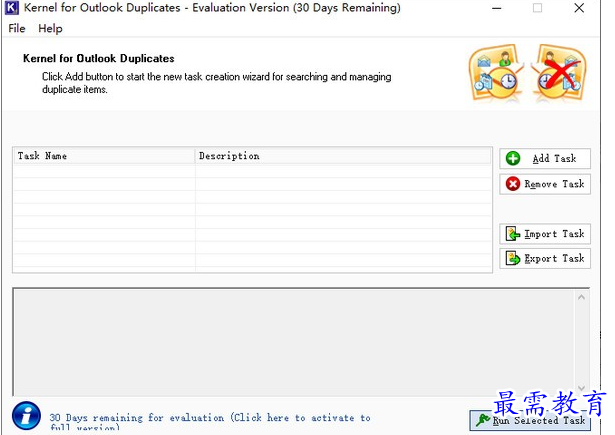Click the Add Task button
This screenshot has width=615, height=435.
[545, 159]
